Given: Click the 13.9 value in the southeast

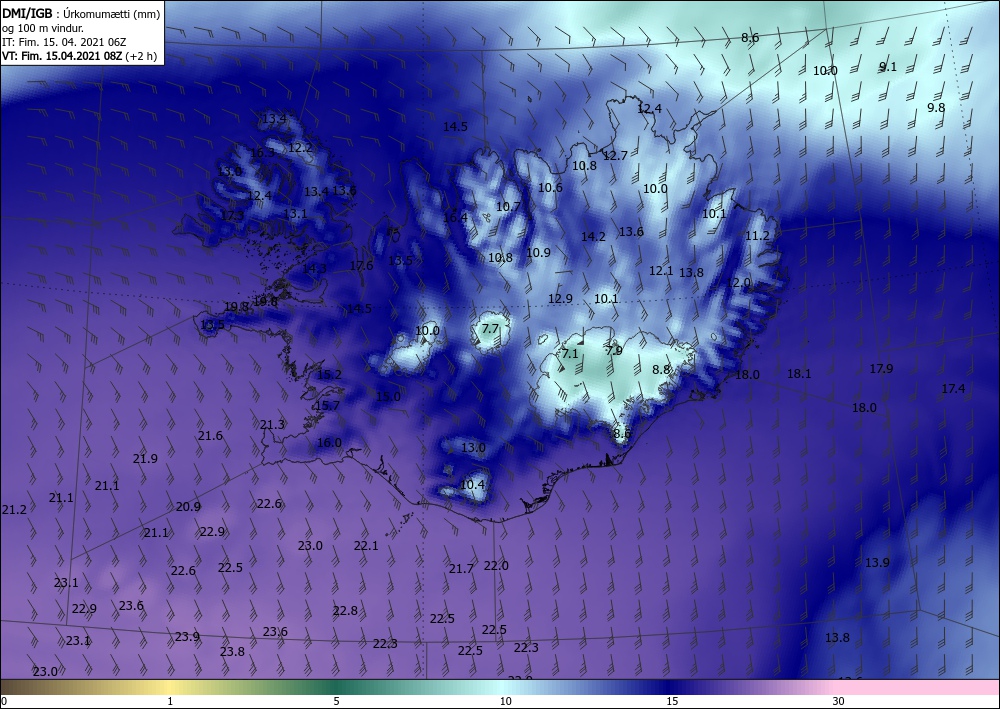Looking at the screenshot, I should [877, 562].
